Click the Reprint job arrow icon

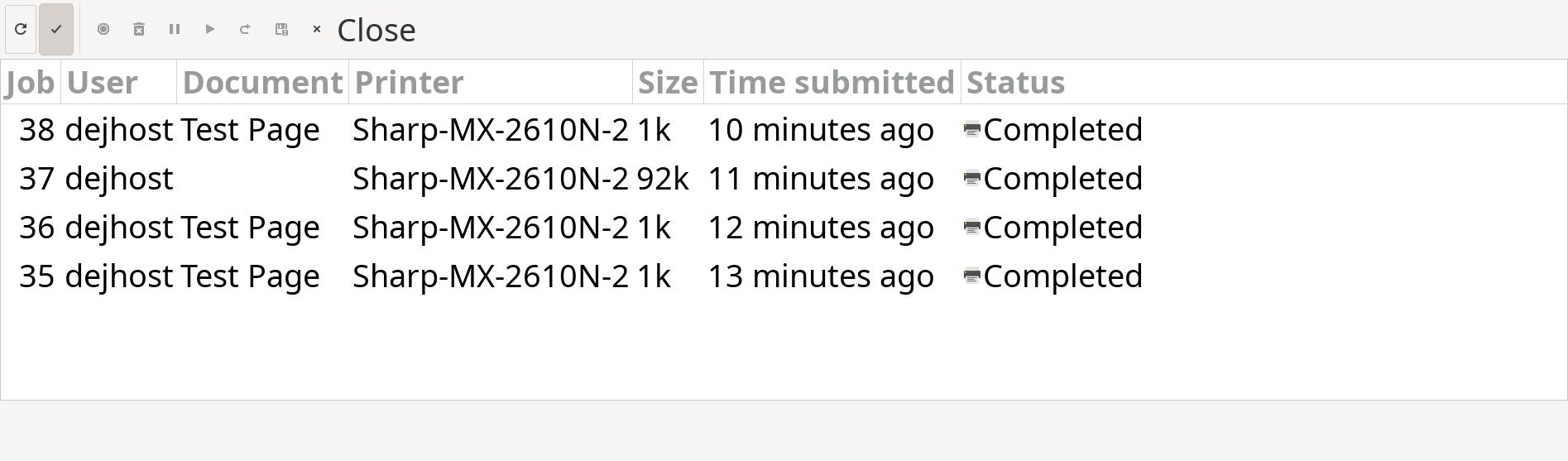(x=245, y=29)
